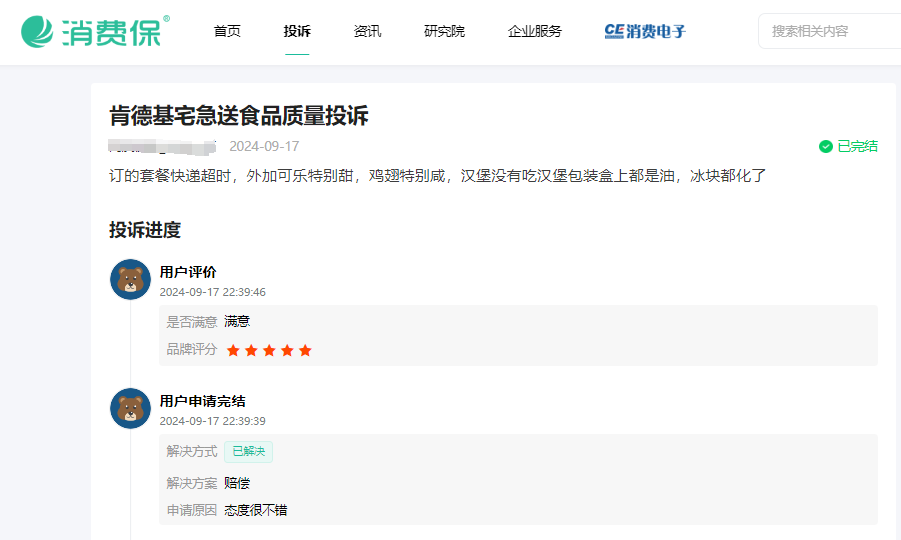Go to the 资讯 section
The width and height of the screenshot is (901, 540).
point(367,31)
